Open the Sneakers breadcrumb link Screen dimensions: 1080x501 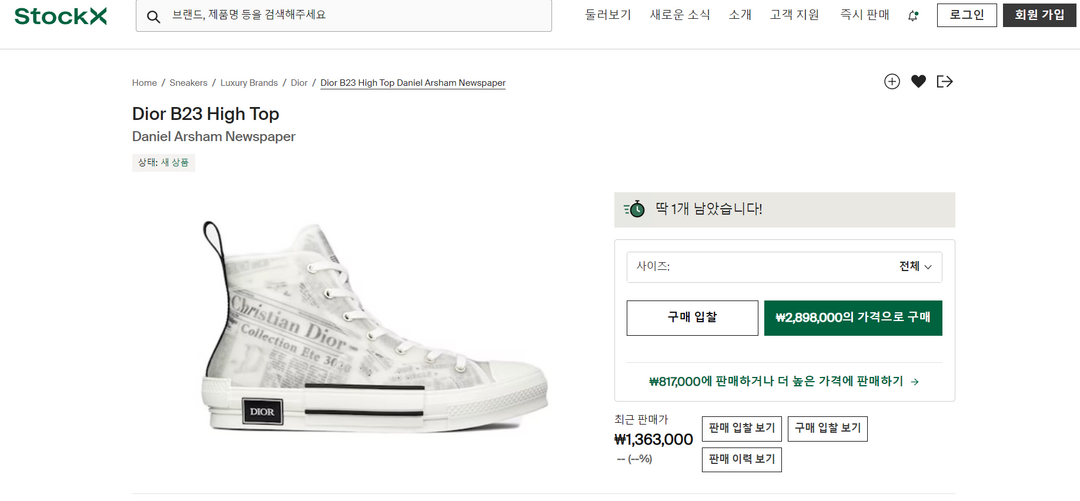point(188,83)
